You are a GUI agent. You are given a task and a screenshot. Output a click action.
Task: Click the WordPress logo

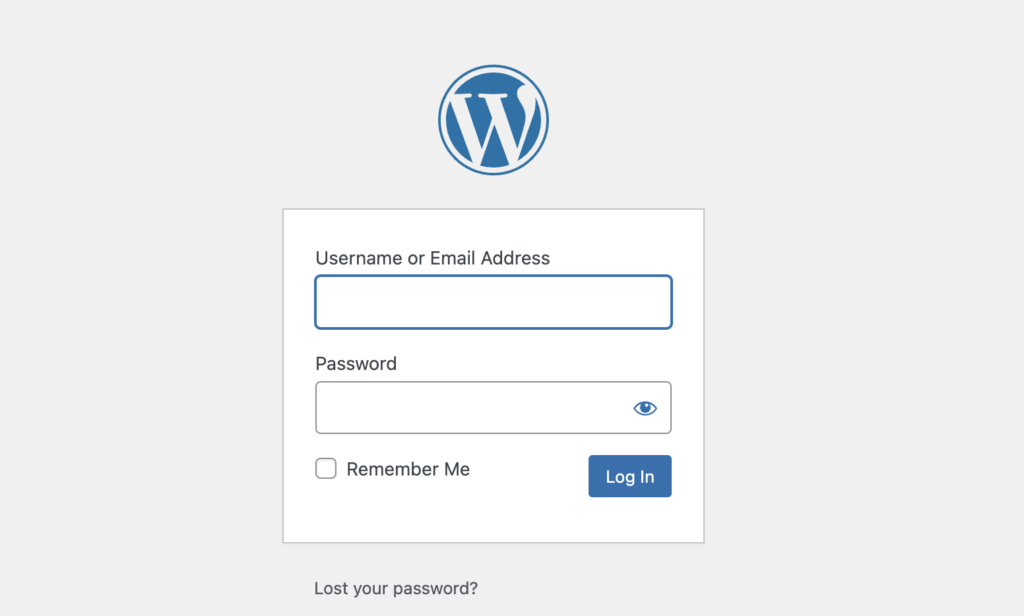click(493, 120)
